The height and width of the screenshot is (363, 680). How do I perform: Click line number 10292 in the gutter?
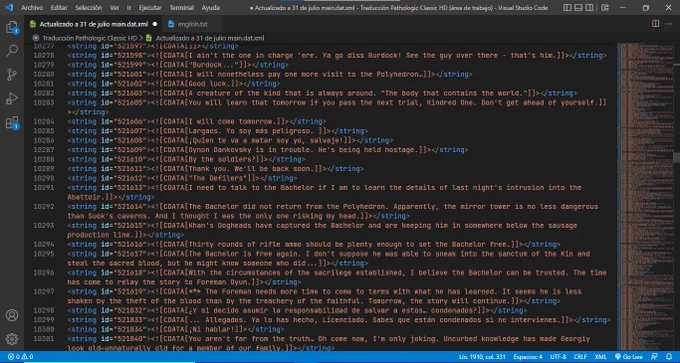tap(44, 206)
